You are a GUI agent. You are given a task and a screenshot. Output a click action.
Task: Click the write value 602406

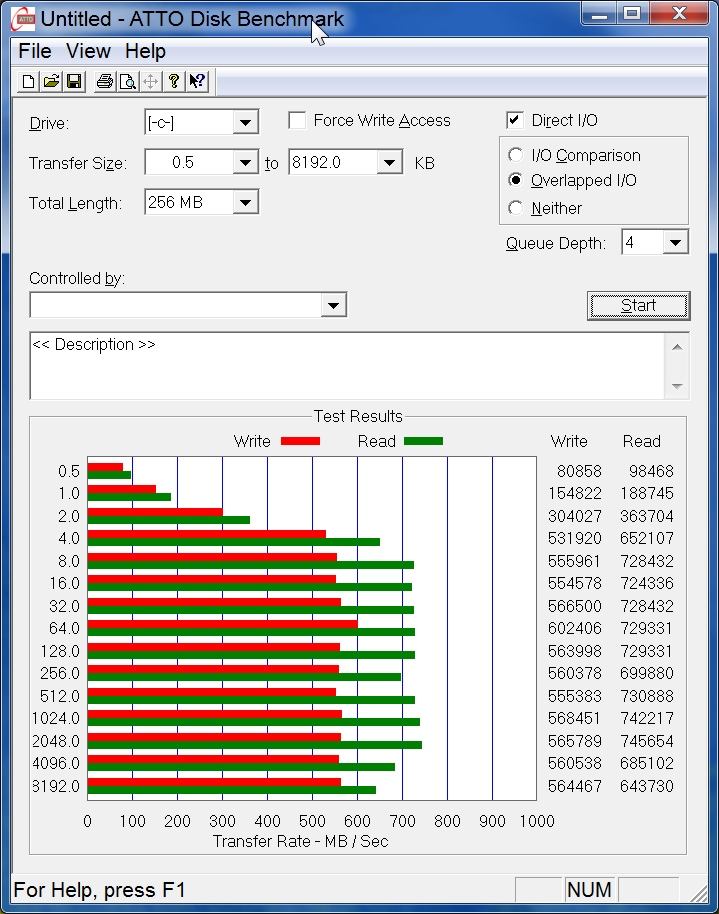[575, 628]
